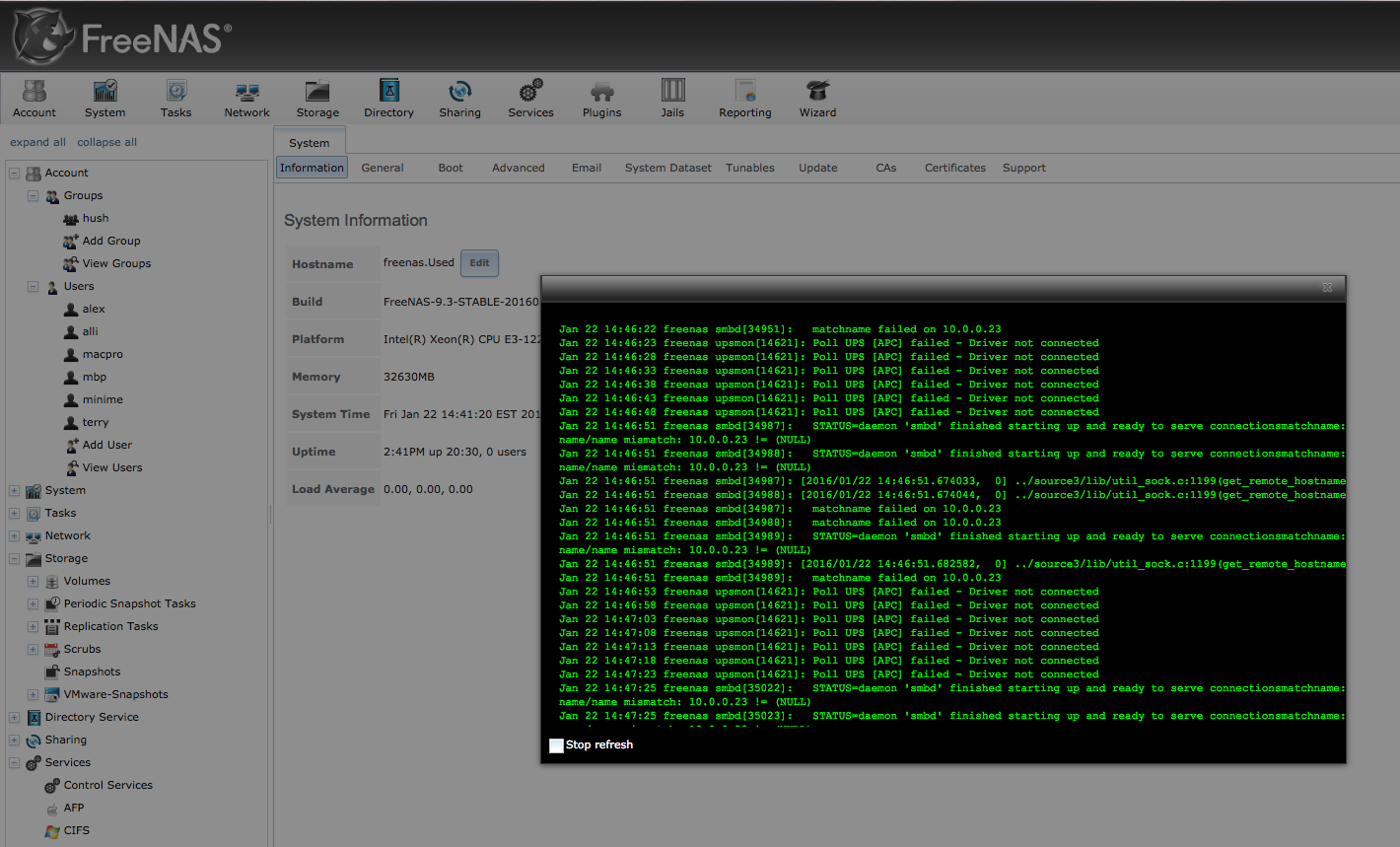Click the user icon beside terry
1400x847 pixels.
point(71,422)
